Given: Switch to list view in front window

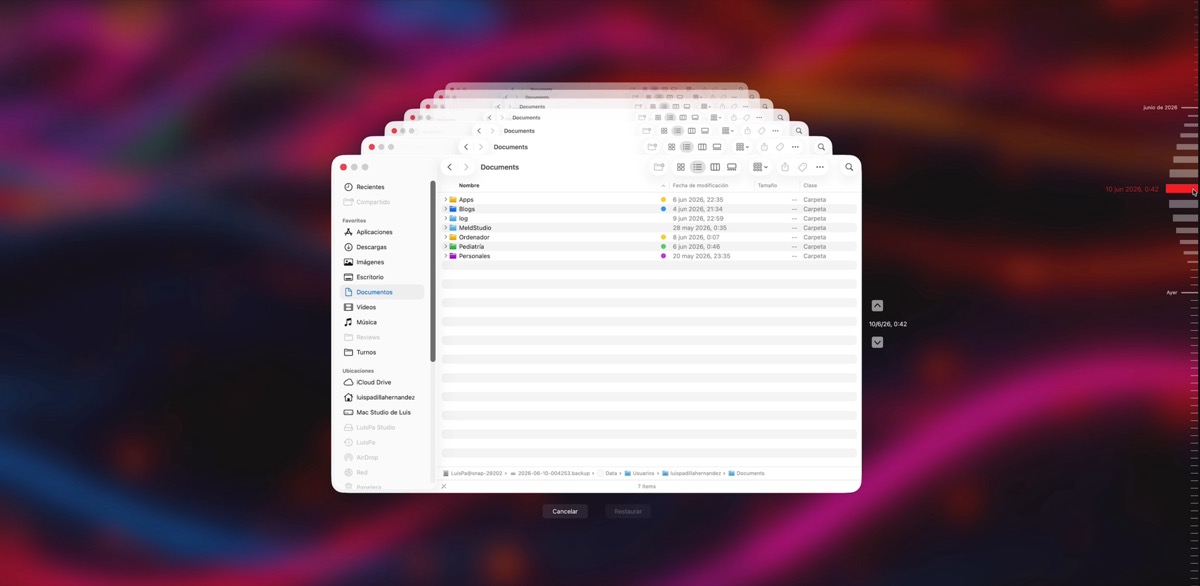Looking at the screenshot, I should click(698, 167).
